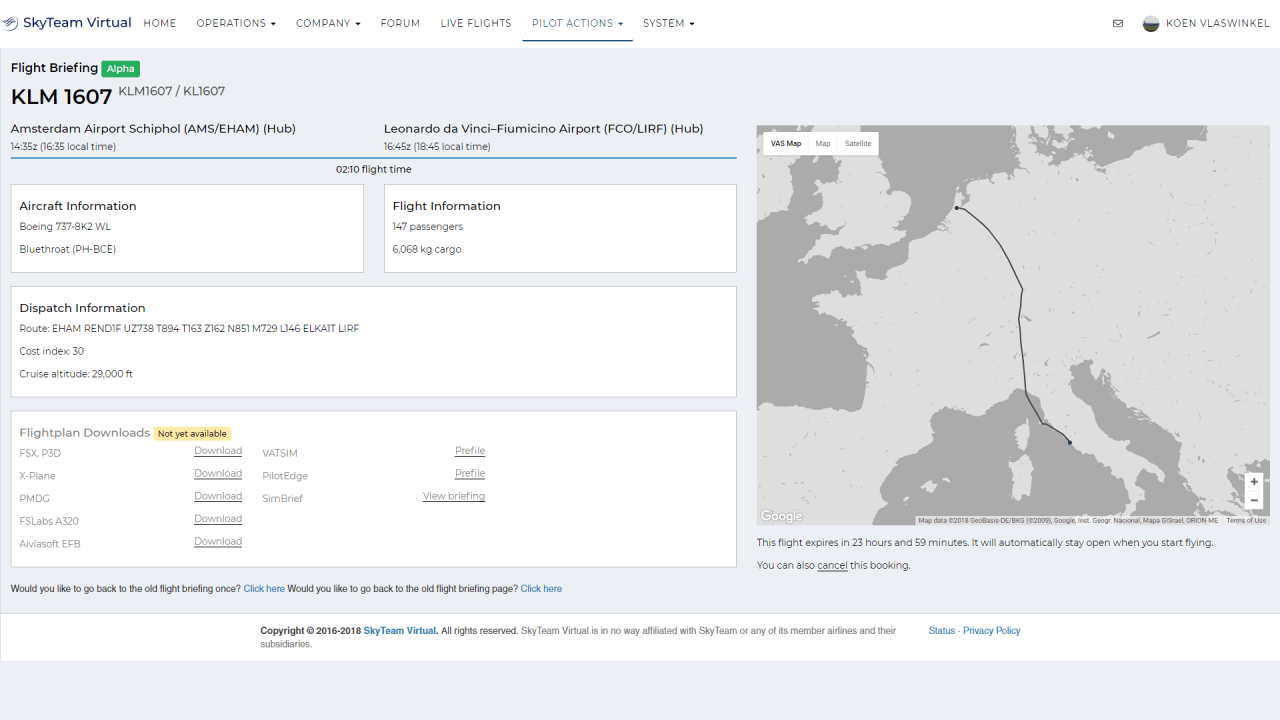Select the KLM 1607 flight heading
Screen dimensions: 1280x720
coord(62,97)
